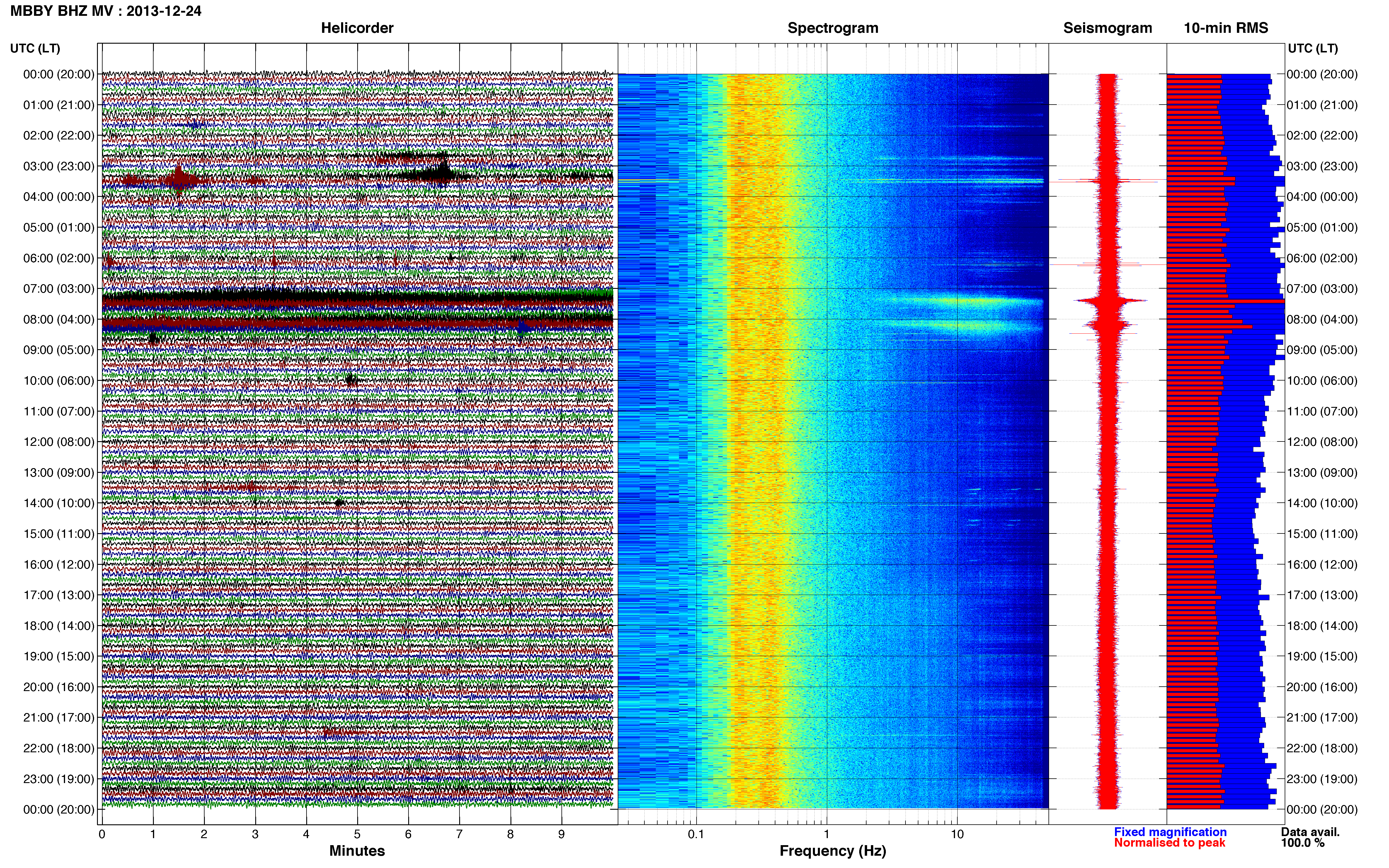
Task: Click the right '18:00 (14:00)' time label
Action: point(1322,626)
